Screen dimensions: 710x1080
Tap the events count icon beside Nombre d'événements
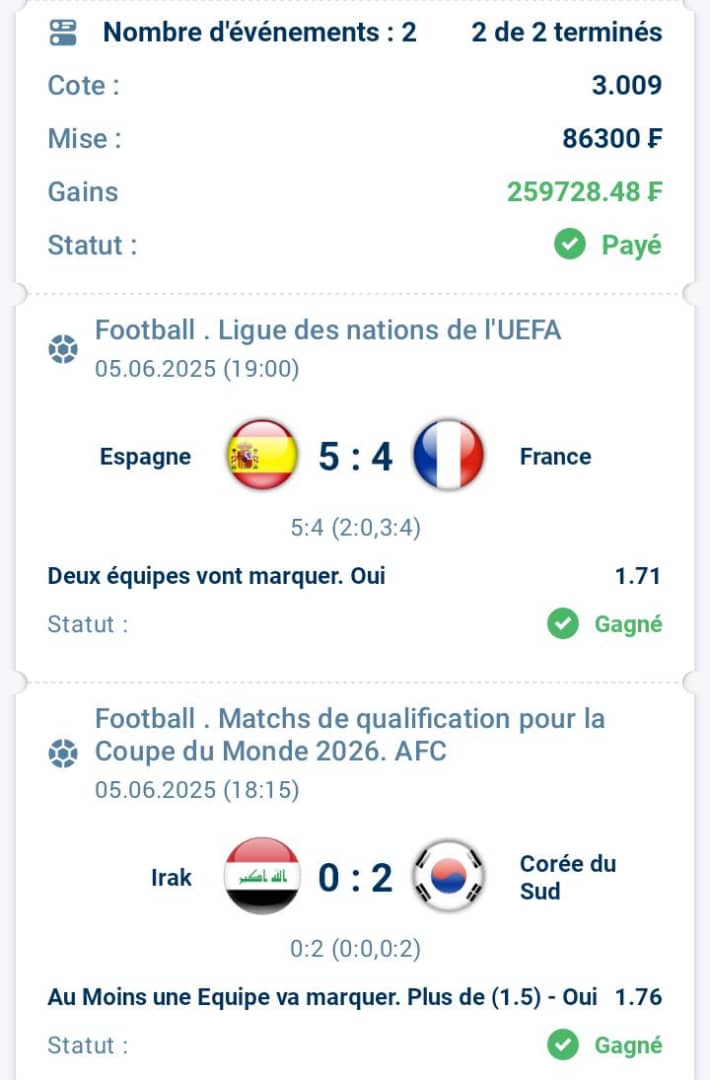(63, 32)
